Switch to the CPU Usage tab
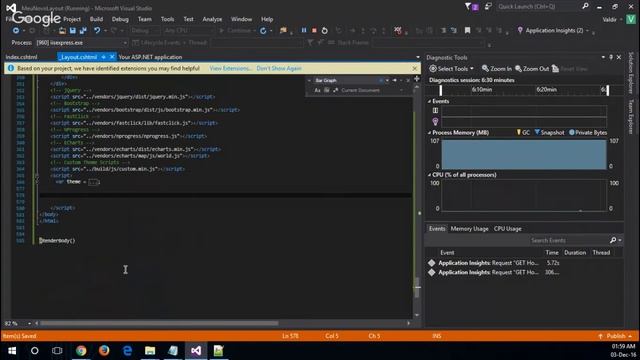The width and height of the screenshot is (640, 360). click(x=508, y=229)
